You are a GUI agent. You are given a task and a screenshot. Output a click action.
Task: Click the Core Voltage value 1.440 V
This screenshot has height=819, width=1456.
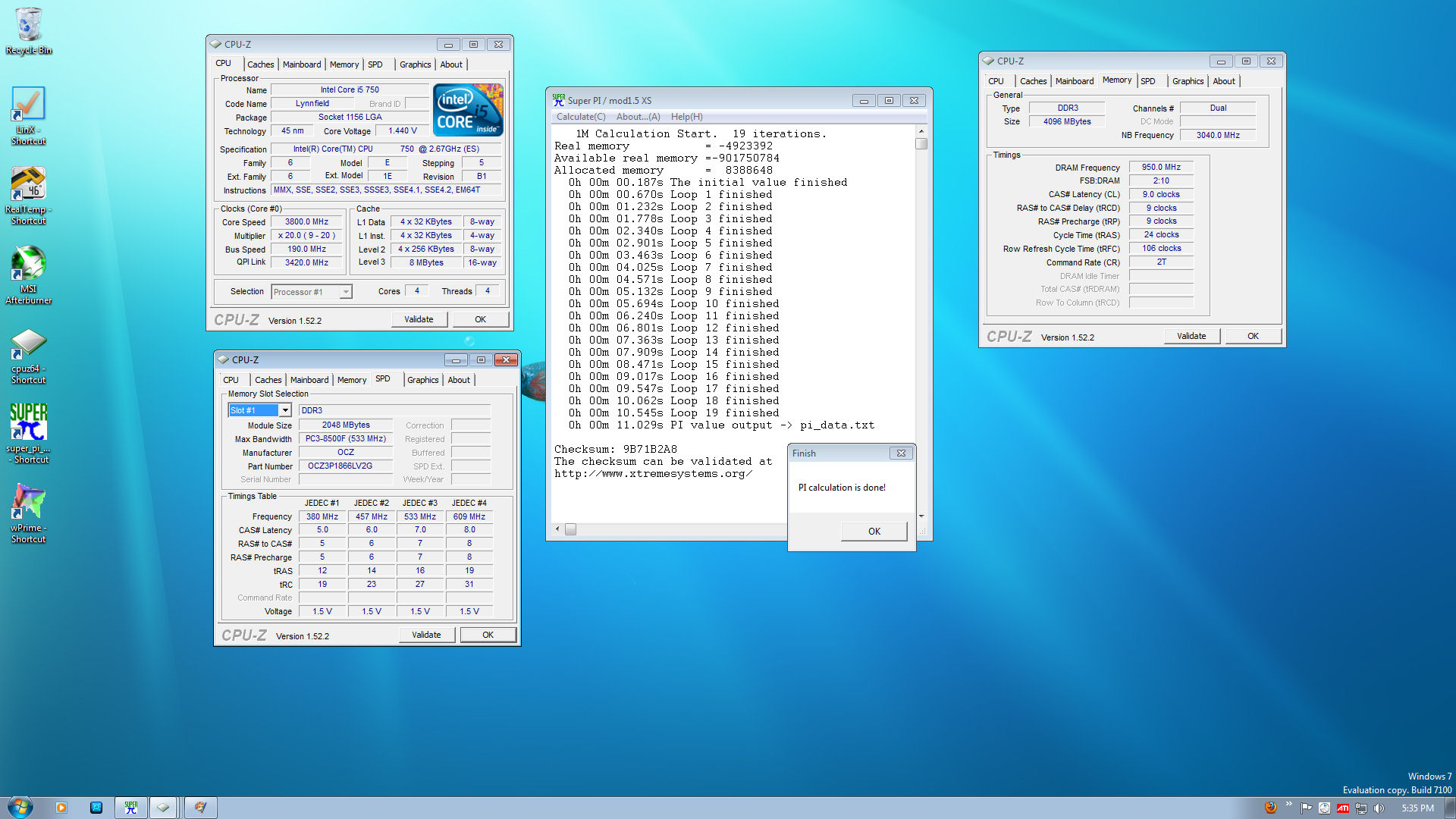click(402, 131)
